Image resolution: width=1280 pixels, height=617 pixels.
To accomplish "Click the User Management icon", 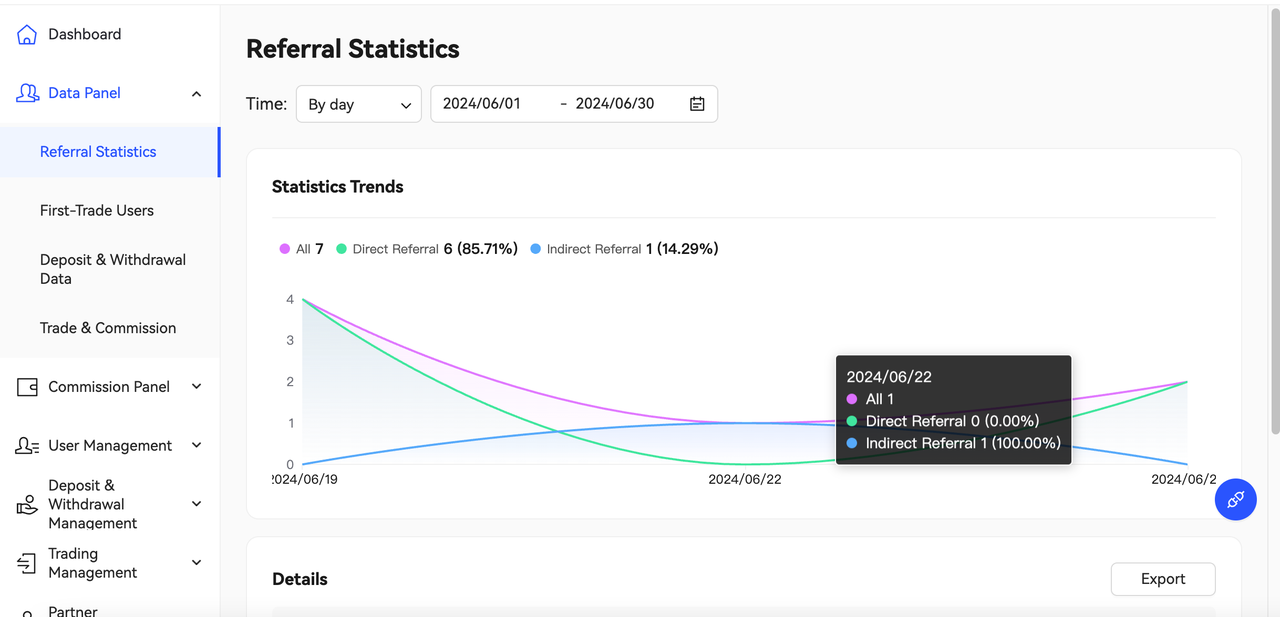I will point(27,446).
